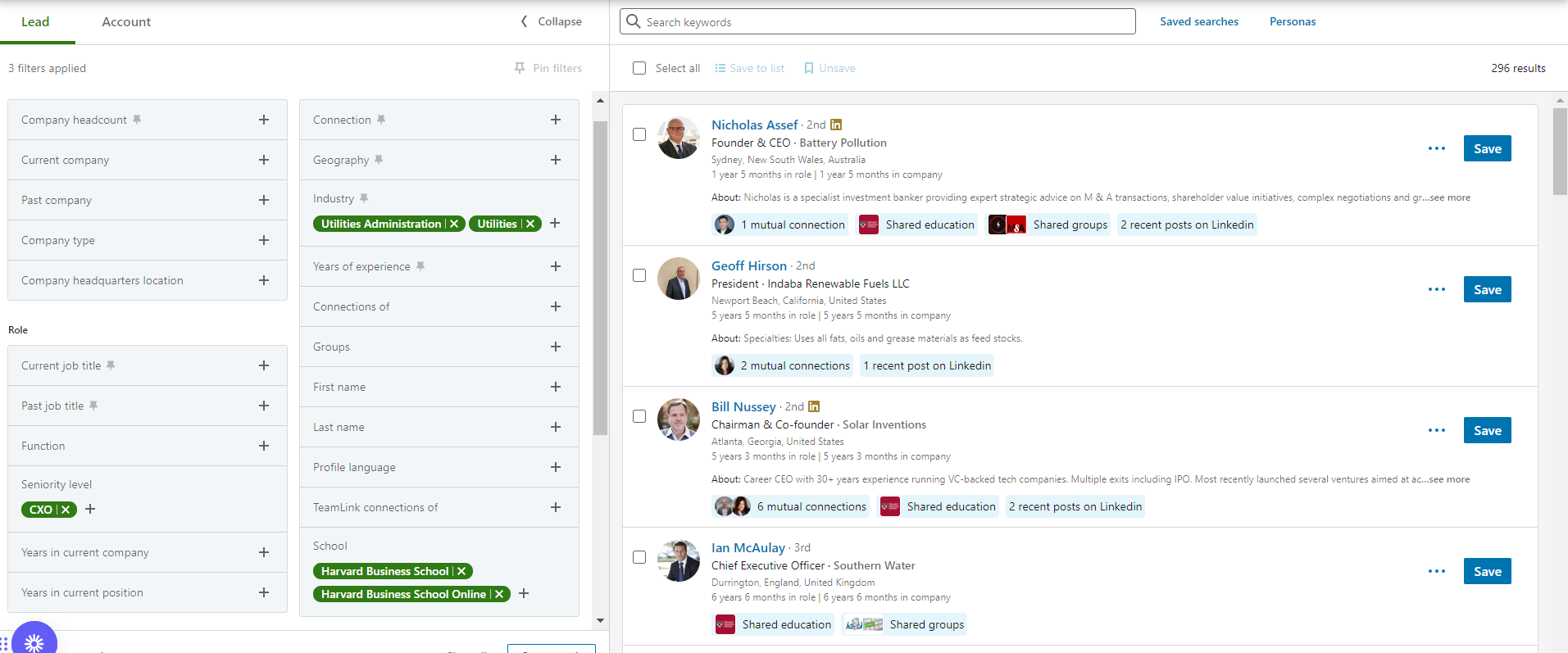
Task: Click the LinkedIn badge next to Nicholas Assef
Action: (x=836, y=125)
